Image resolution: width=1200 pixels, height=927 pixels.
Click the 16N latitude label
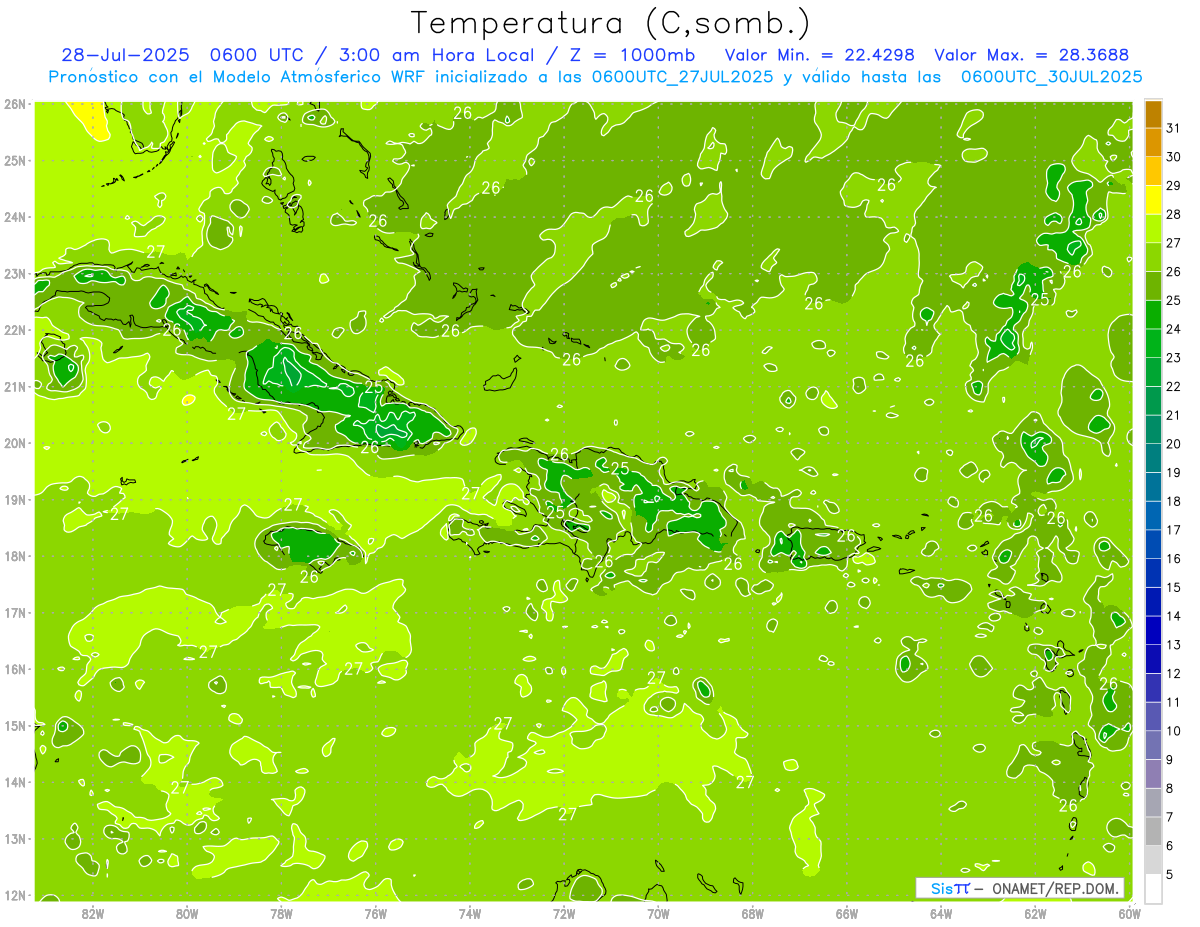point(15,669)
